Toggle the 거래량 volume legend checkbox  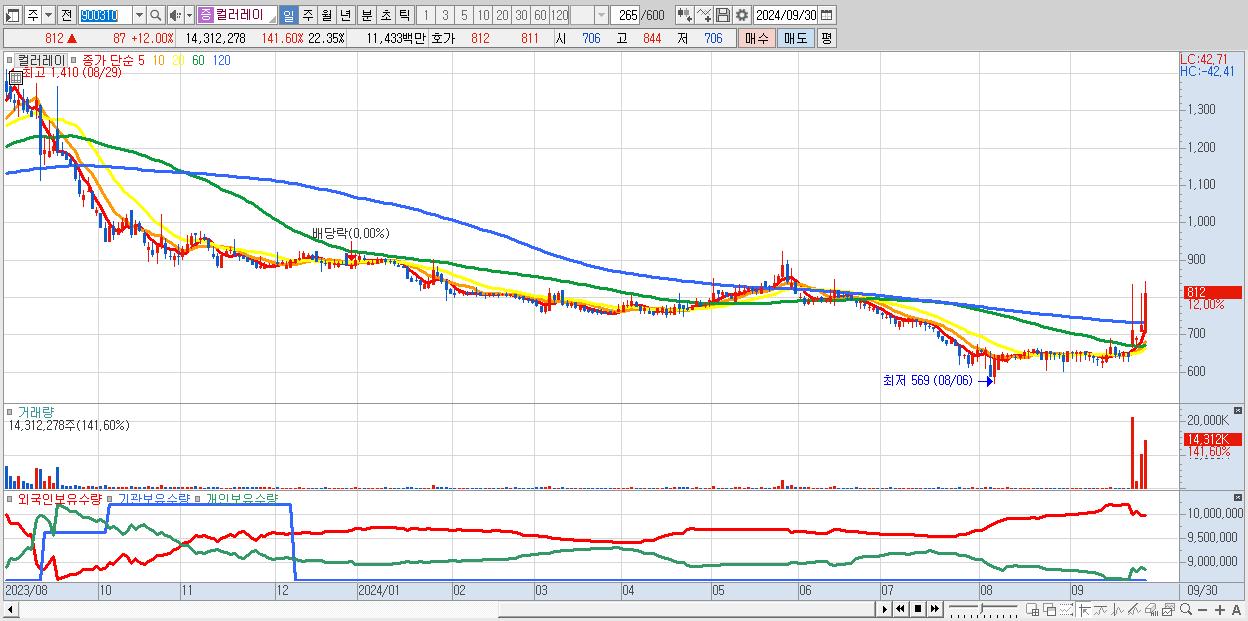click(x=10, y=412)
